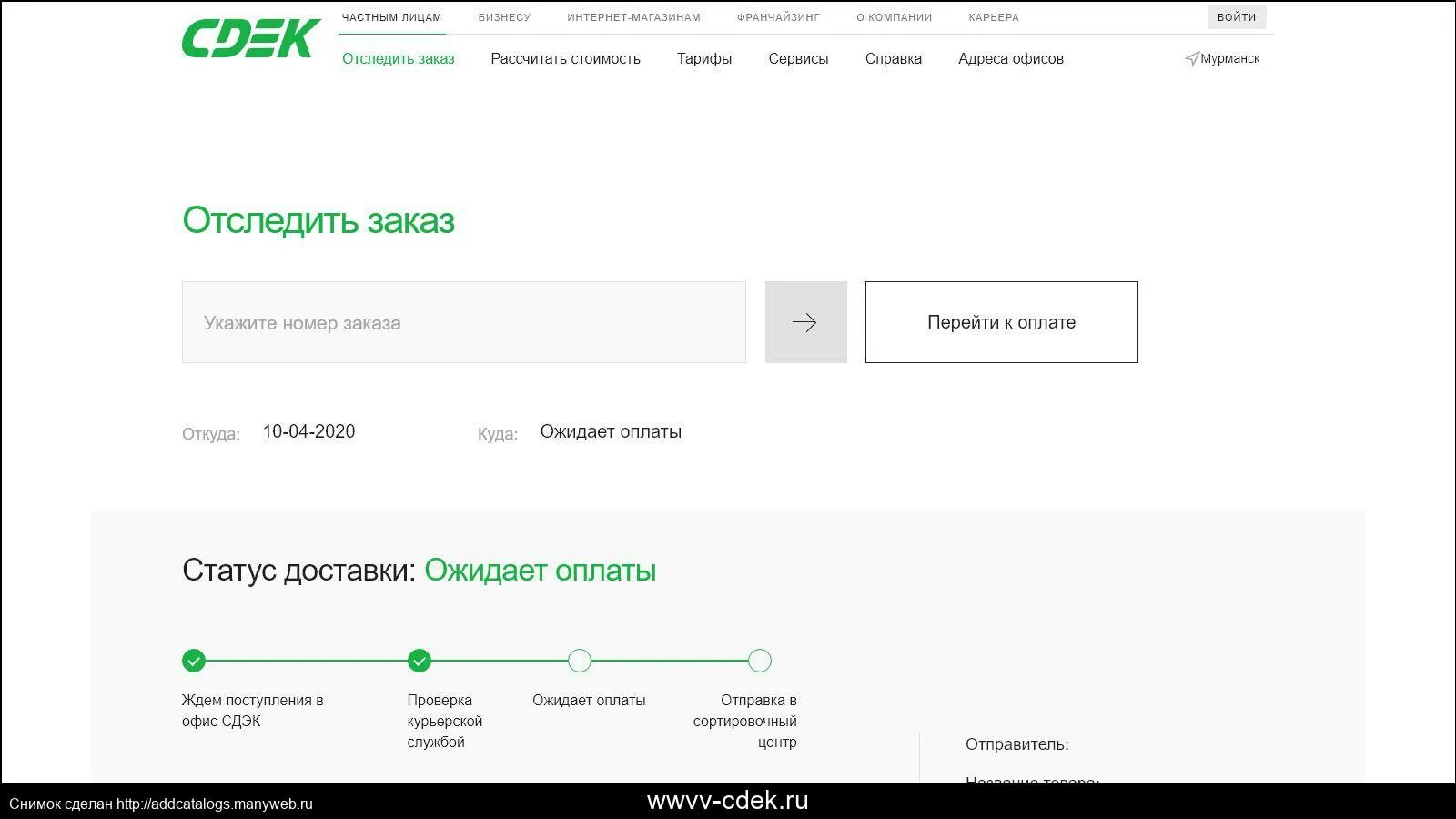1456x819 pixels.
Task: Select the empty step circle above Ожидает оплаты
Action: pyautogui.click(x=580, y=661)
